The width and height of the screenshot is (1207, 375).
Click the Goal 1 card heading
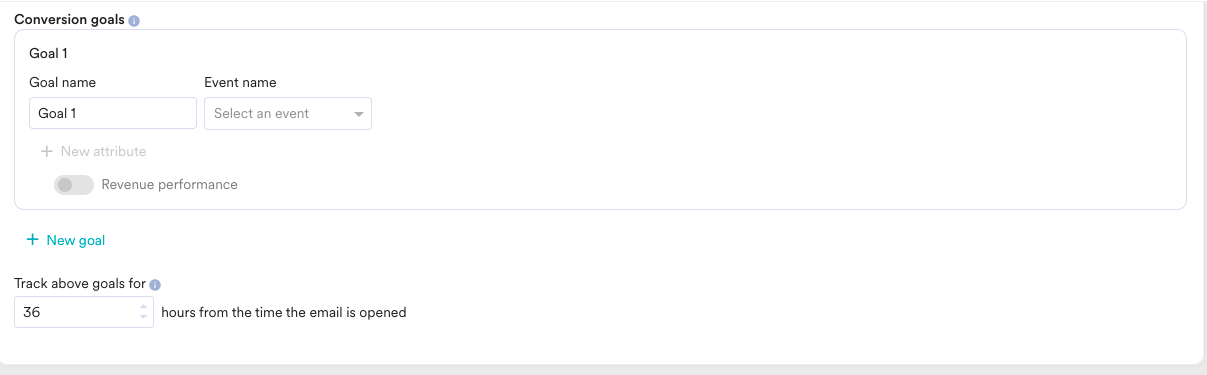[x=48, y=54]
